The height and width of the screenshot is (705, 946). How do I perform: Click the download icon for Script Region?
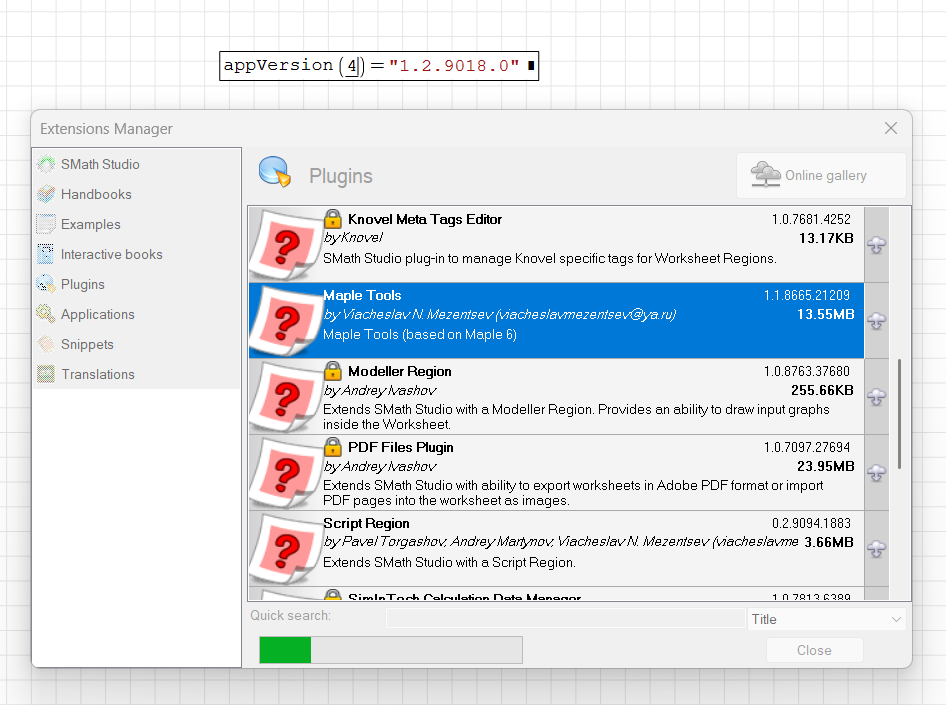876,548
